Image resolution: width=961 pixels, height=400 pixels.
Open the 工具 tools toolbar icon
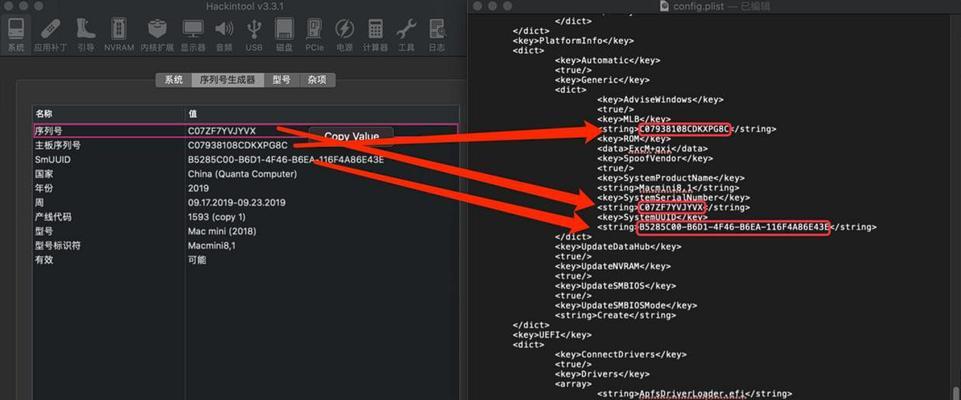pos(406,34)
